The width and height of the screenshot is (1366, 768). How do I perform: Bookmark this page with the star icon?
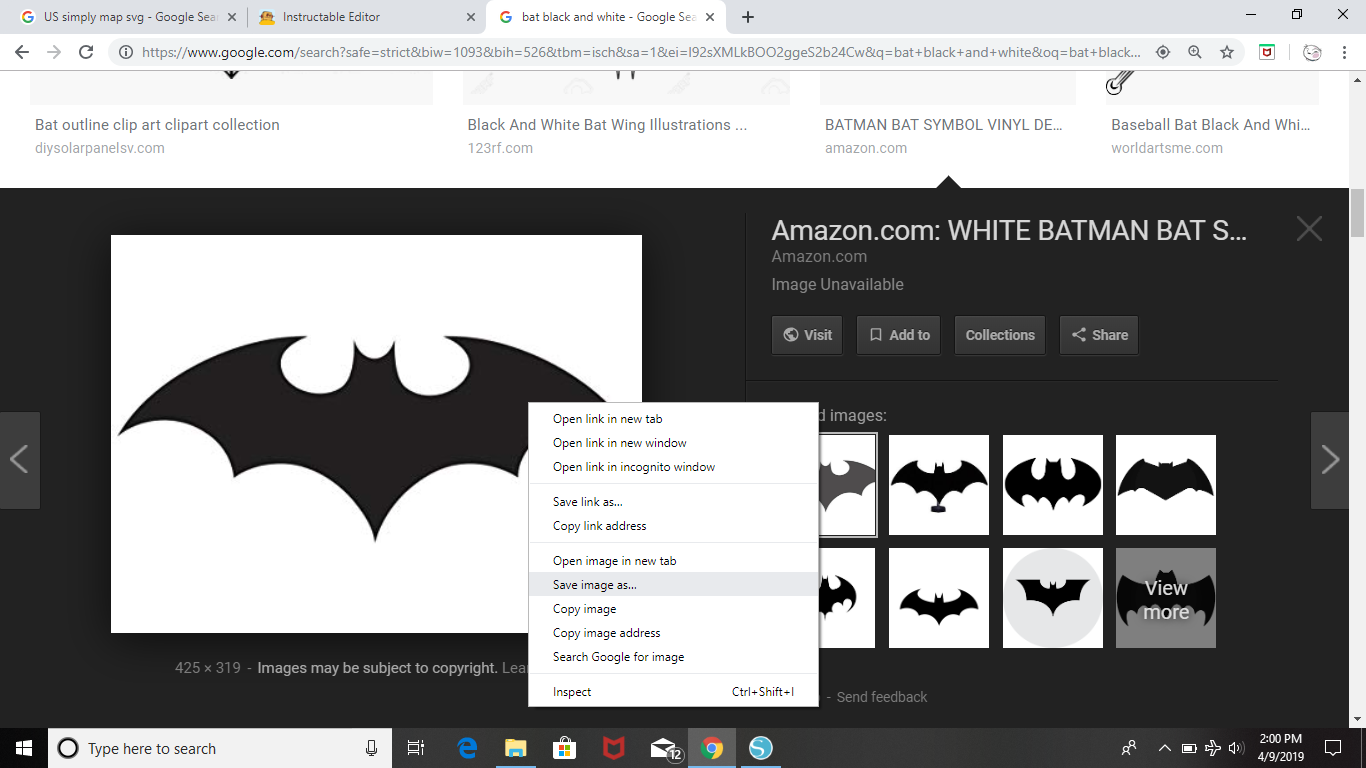(x=1227, y=52)
